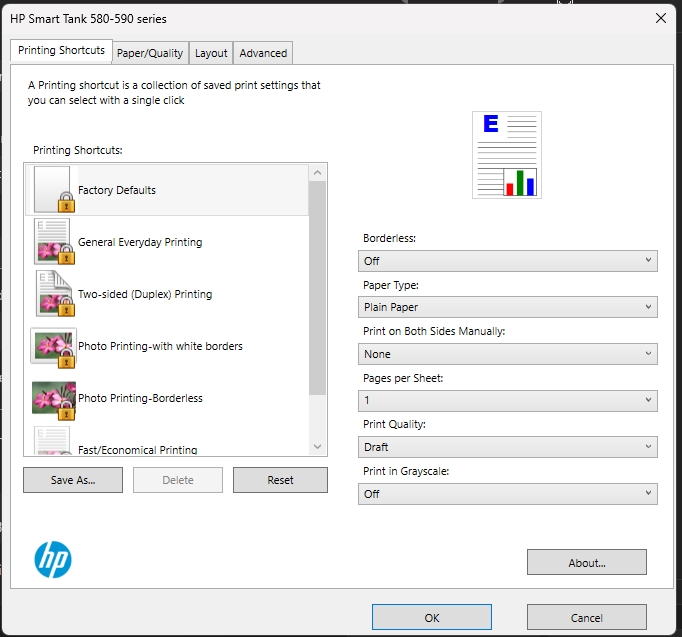
Task: Open the Pages per Sheet dropdown
Action: pos(508,400)
